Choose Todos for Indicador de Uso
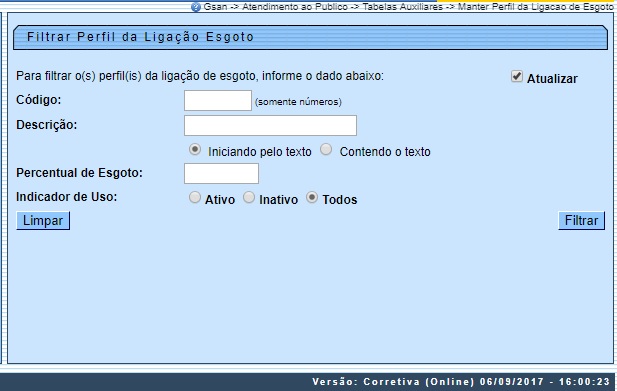This screenshot has width=617, height=391. (312, 197)
